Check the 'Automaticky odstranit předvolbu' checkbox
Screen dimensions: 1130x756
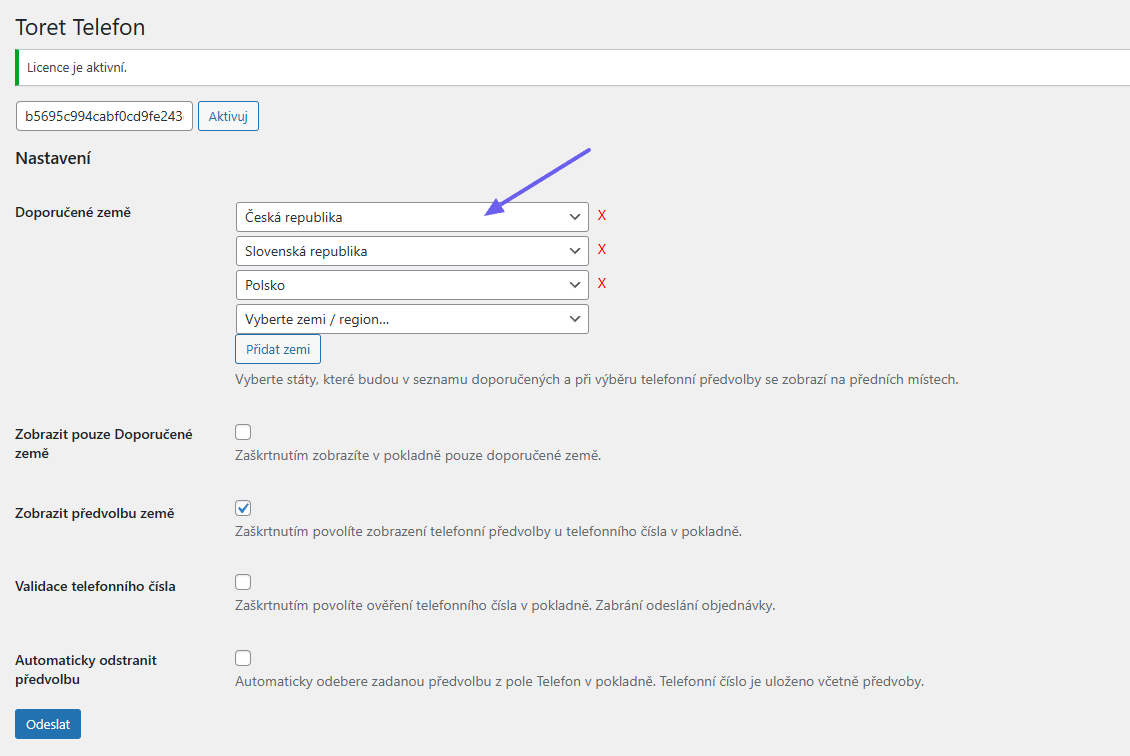(x=243, y=658)
